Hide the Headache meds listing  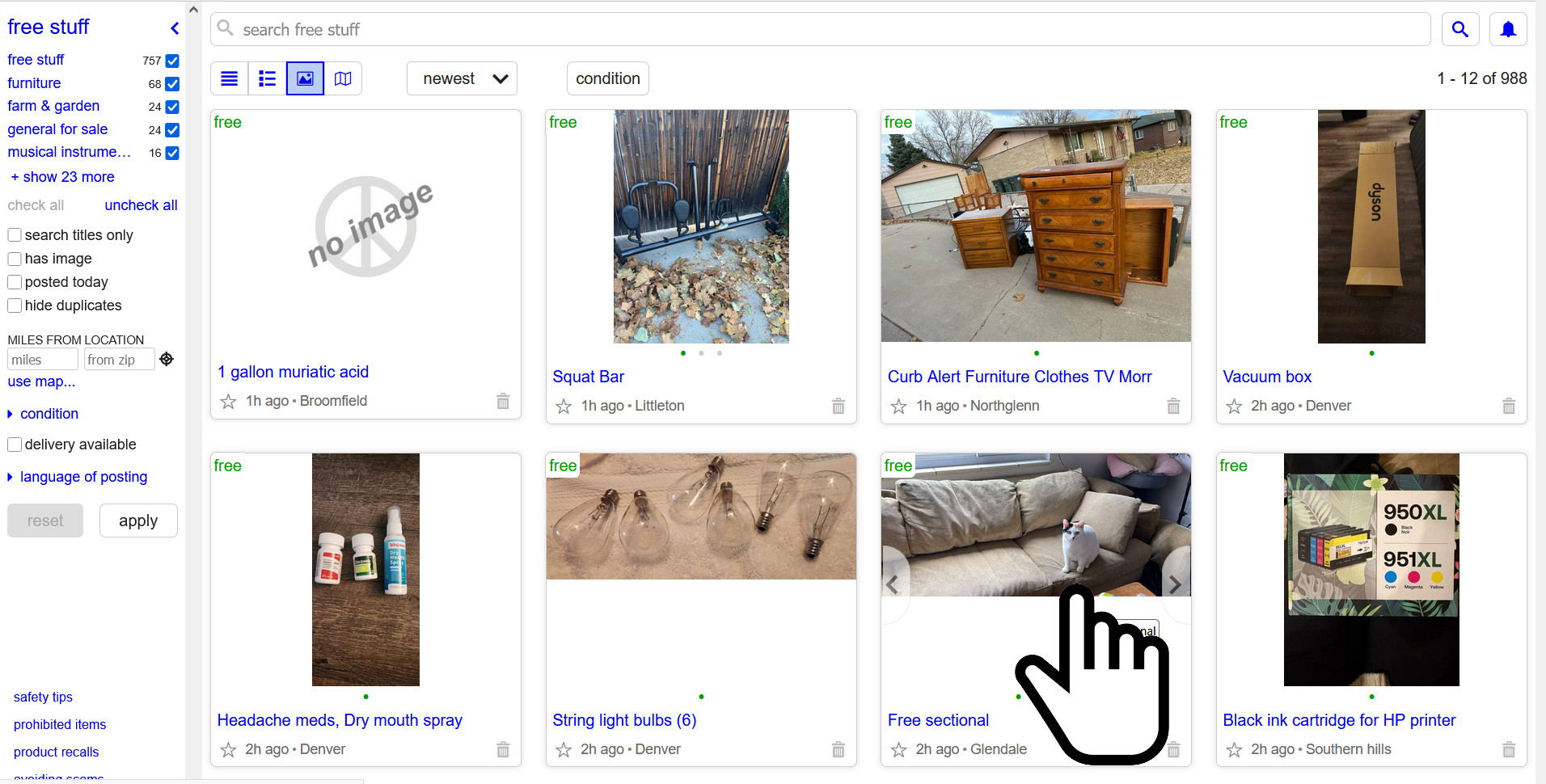pos(503,749)
